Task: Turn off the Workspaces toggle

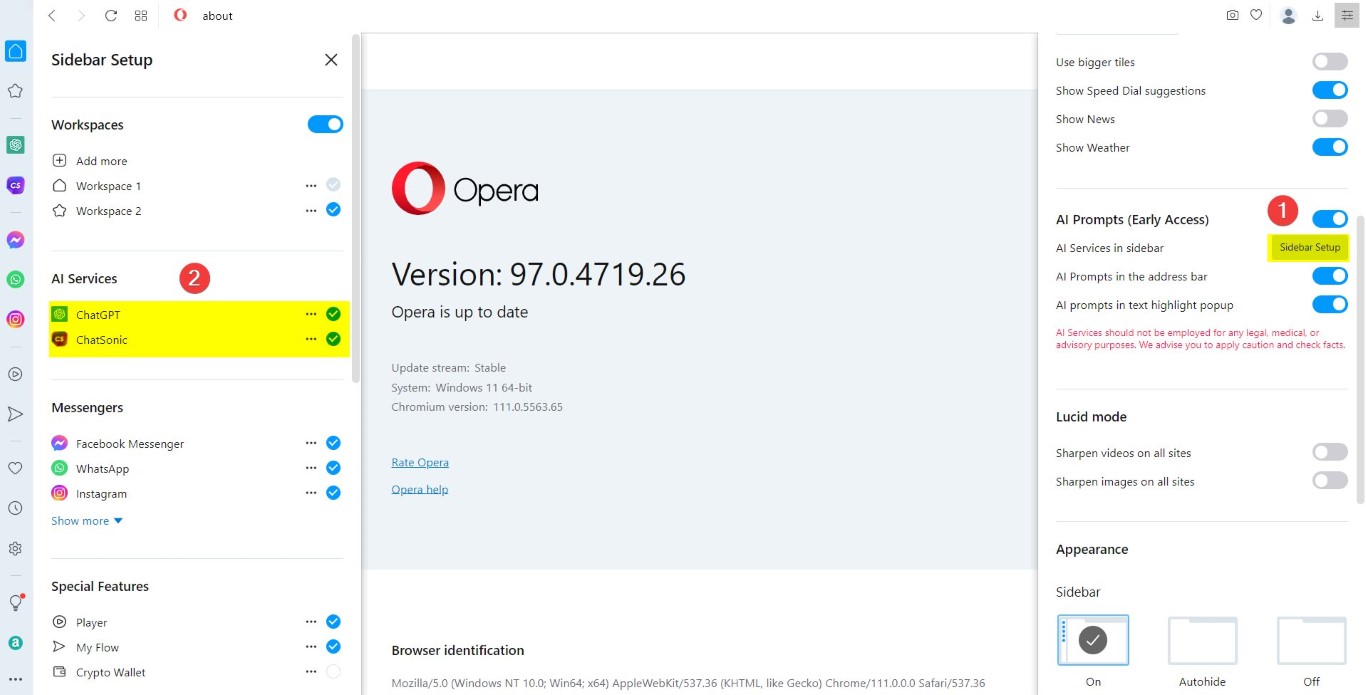Action: click(325, 124)
